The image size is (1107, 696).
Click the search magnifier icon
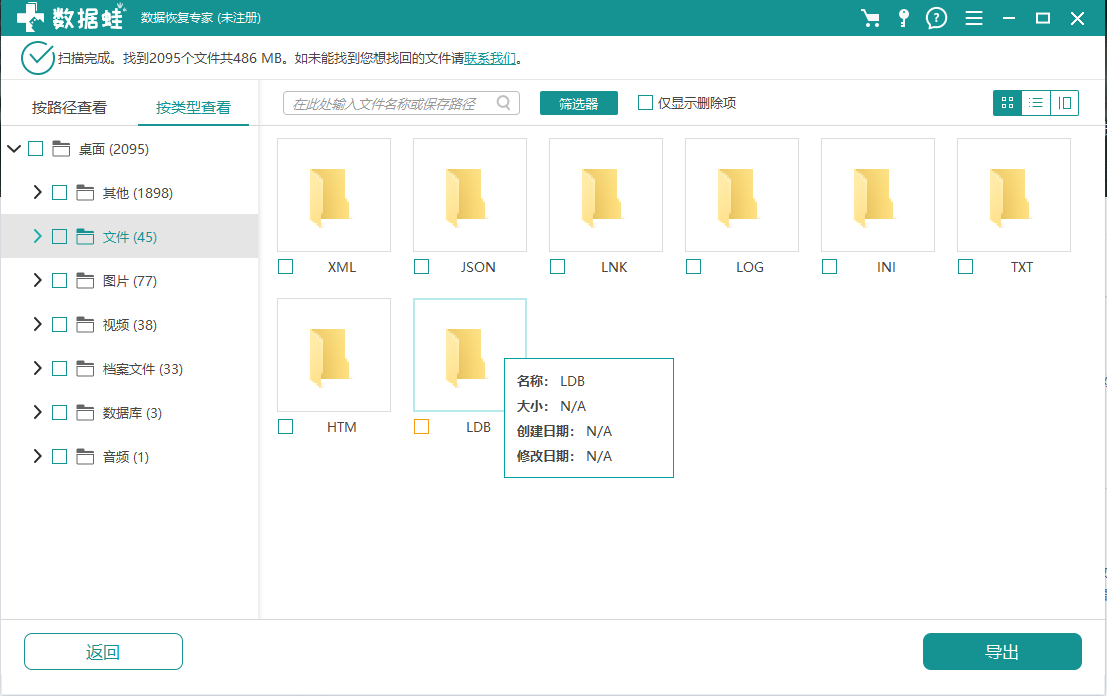[504, 103]
